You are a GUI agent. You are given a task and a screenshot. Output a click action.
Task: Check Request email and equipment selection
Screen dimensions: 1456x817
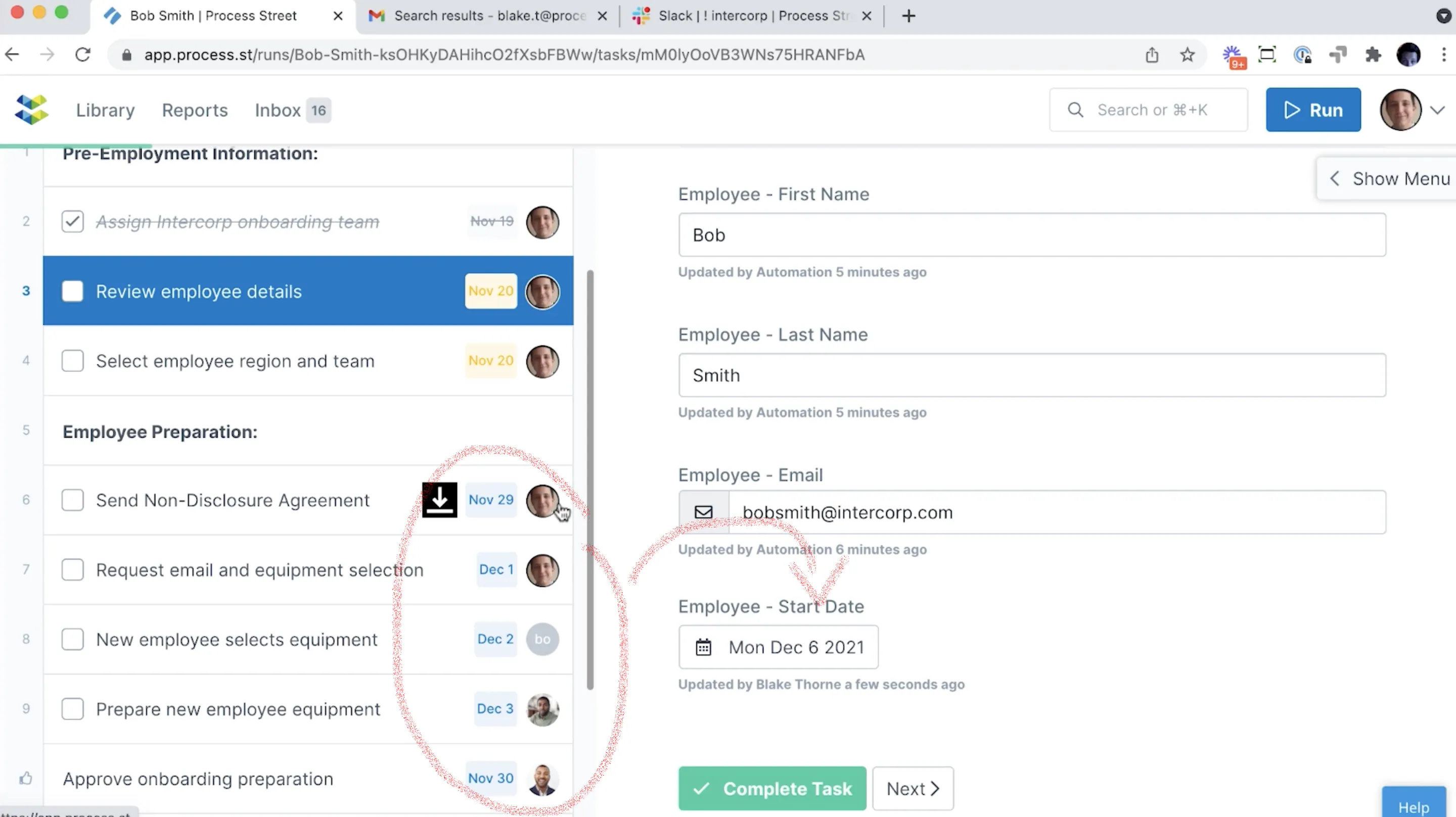(72, 569)
